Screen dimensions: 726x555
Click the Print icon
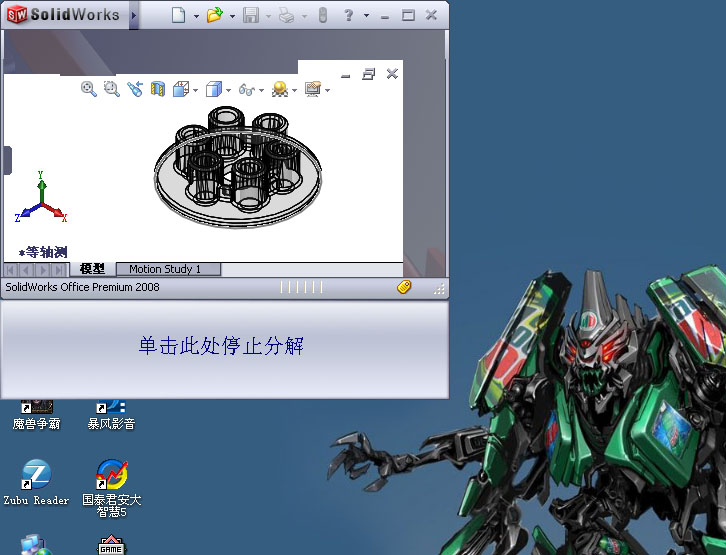click(x=287, y=16)
